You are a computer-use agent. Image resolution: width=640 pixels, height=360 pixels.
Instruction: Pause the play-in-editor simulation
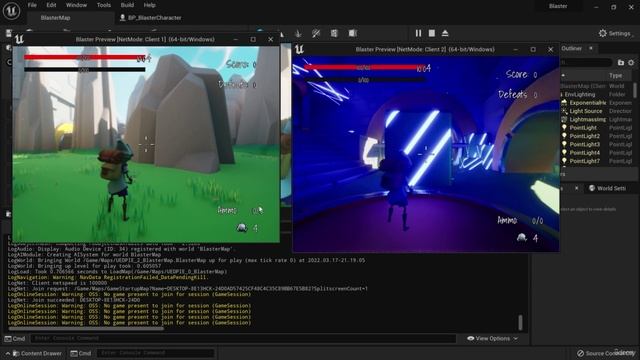pyautogui.click(x=418, y=33)
